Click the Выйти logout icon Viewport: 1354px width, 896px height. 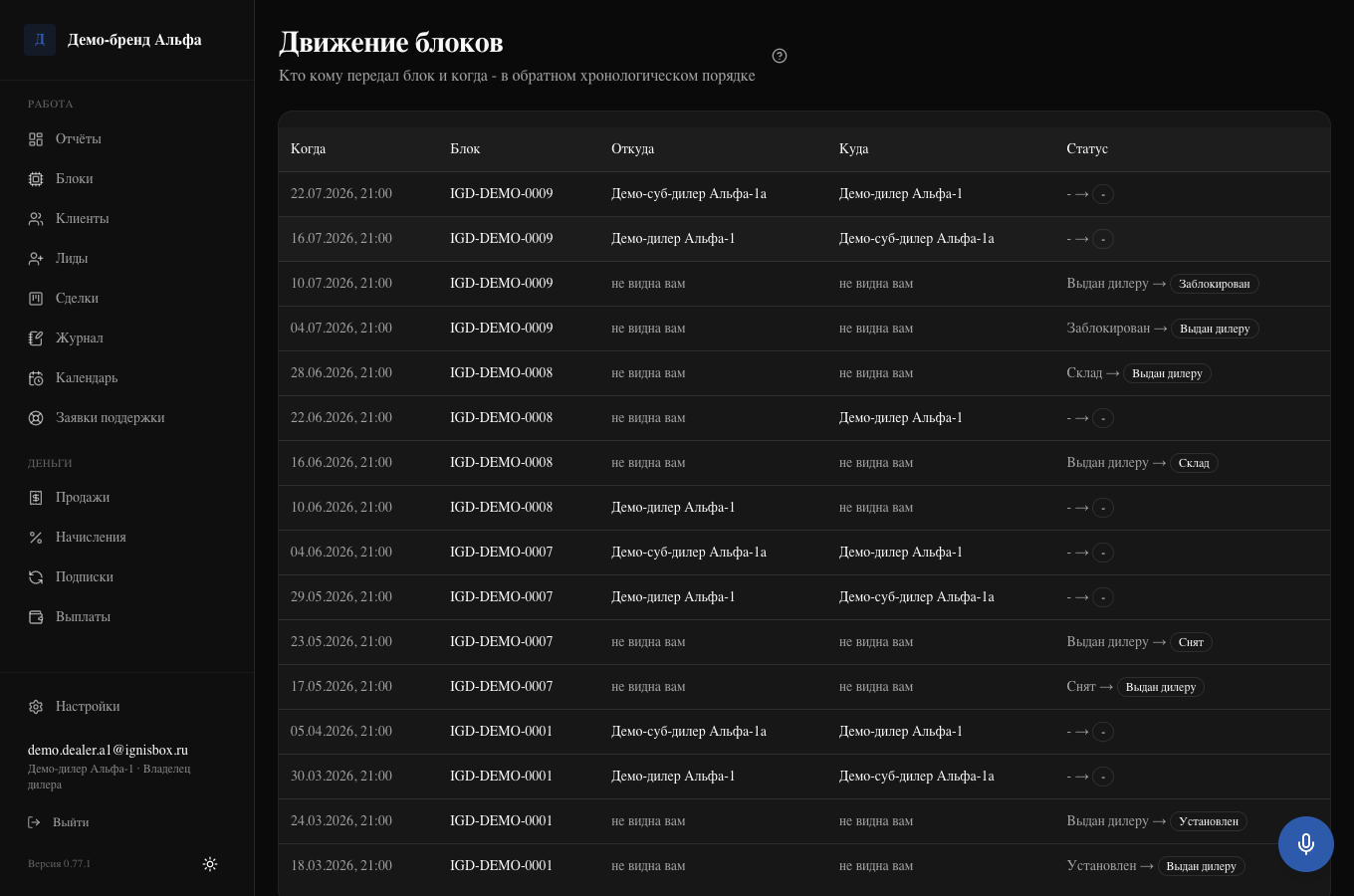[x=34, y=822]
